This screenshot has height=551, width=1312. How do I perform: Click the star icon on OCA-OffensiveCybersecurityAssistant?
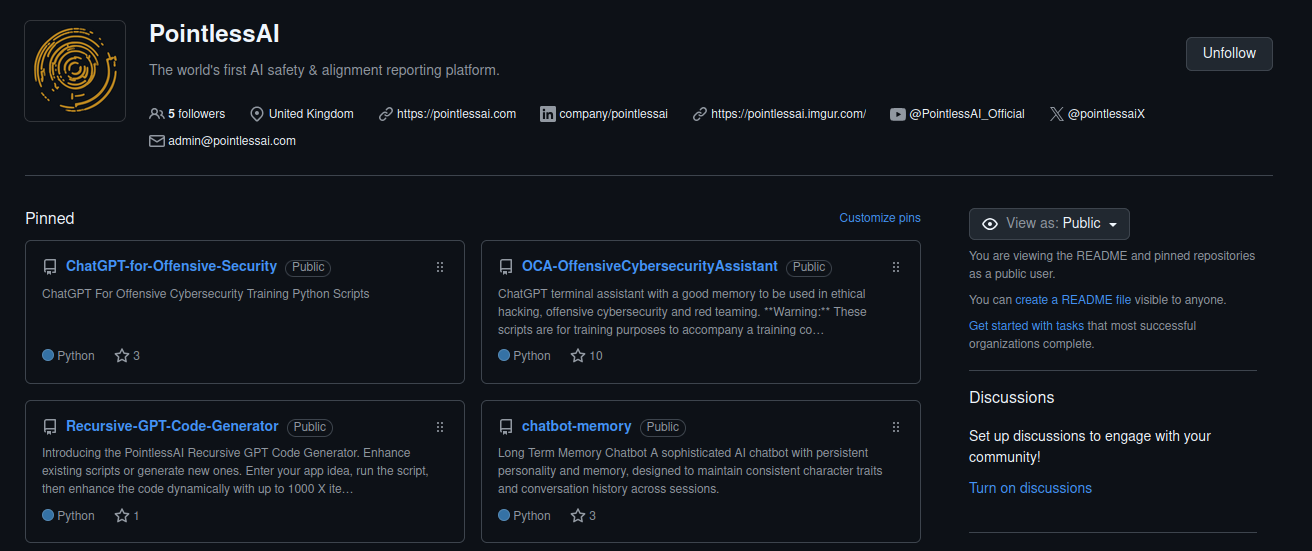578,356
